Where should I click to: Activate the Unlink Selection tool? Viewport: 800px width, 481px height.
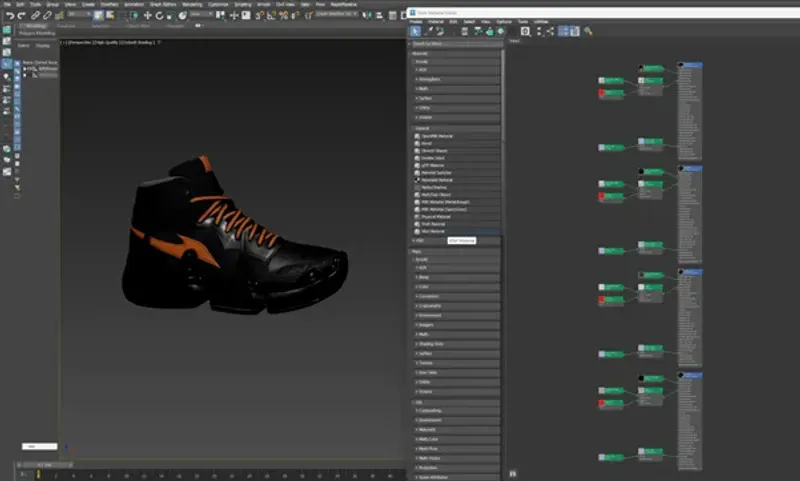tap(47, 16)
